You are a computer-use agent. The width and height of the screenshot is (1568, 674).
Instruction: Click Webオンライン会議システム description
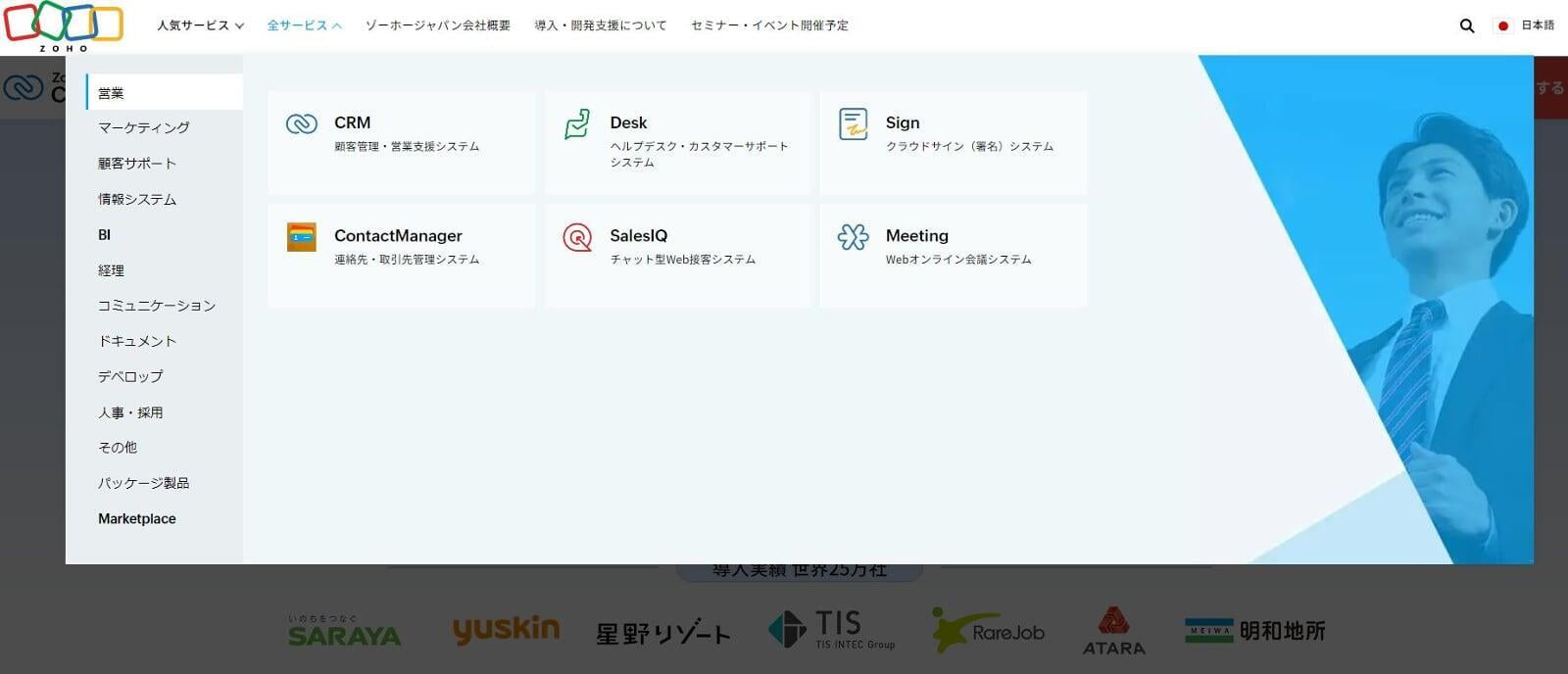click(958, 260)
